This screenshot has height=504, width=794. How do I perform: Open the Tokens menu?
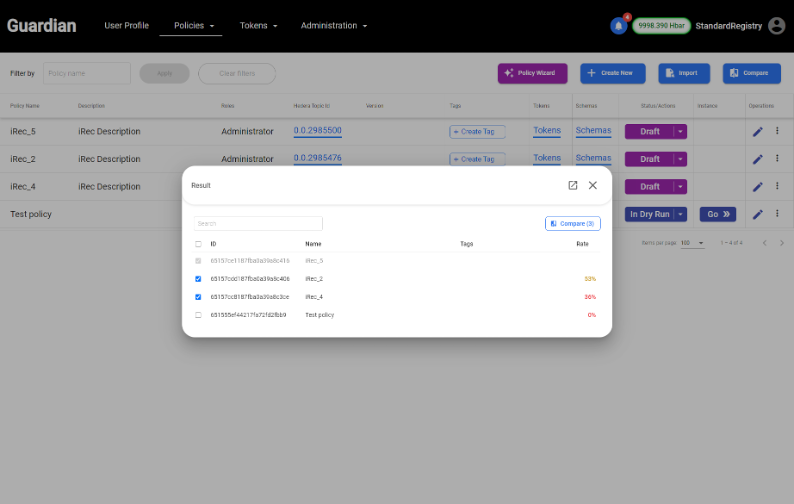tap(258, 26)
